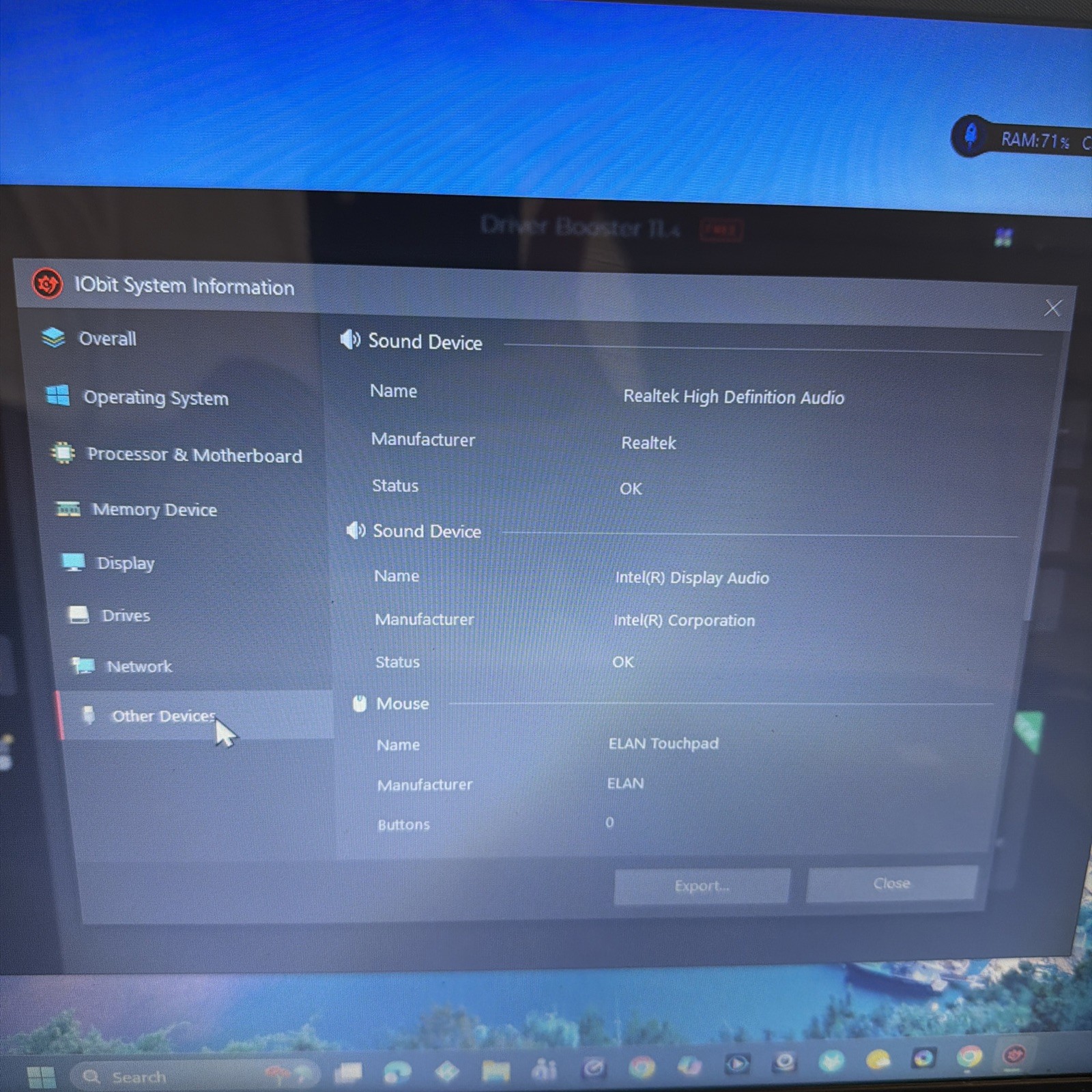
Task: Click 'Intel(R) Corporation' manufacturer value
Action: [x=684, y=620]
